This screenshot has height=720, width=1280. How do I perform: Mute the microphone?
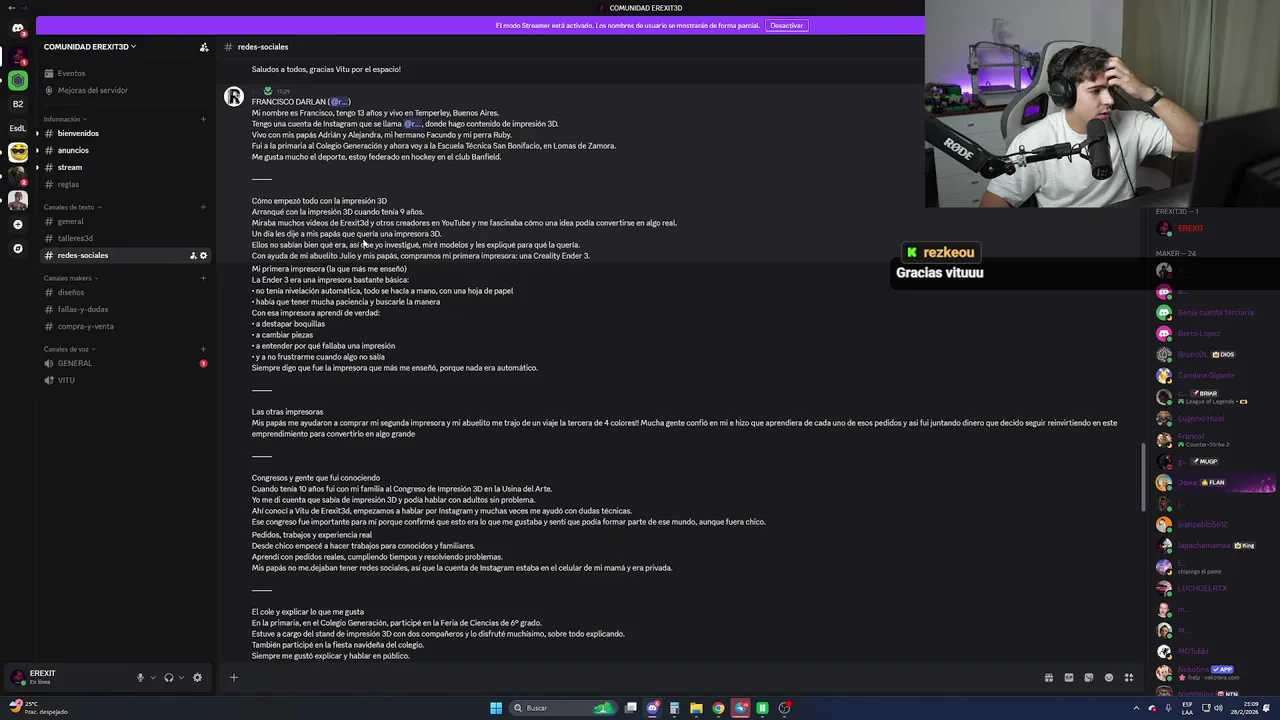click(140, 677)
